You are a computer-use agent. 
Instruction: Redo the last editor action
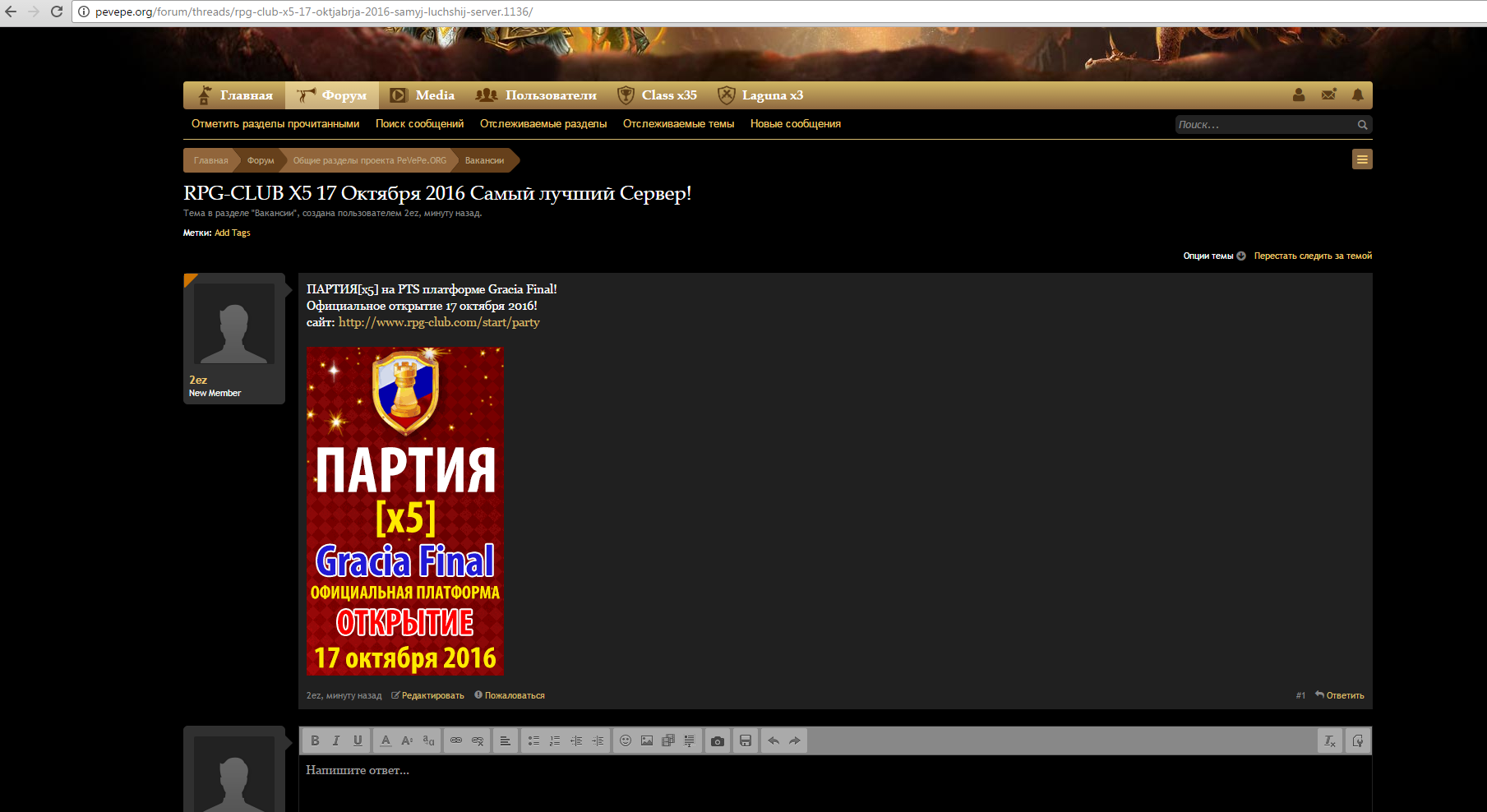(795, 740)
